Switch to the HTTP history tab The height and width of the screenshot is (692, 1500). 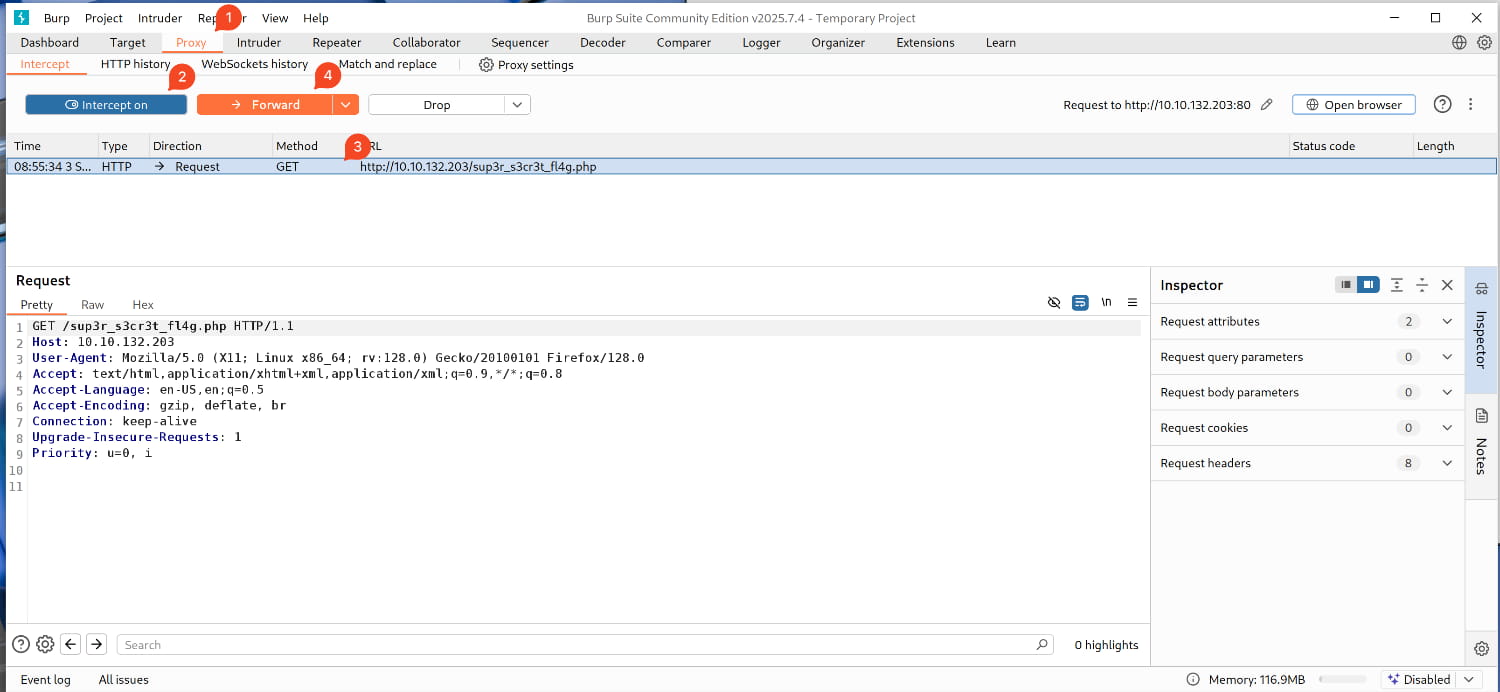[135, 64]
